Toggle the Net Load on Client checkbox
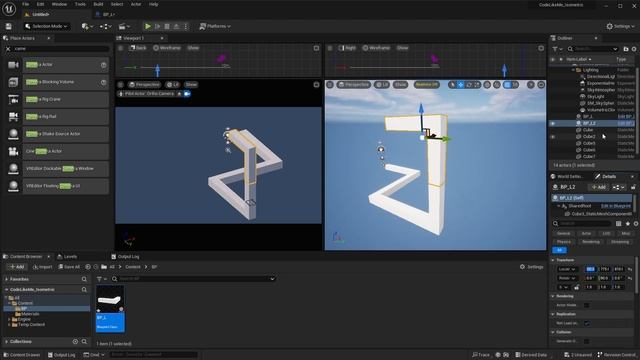This screenshot has height=360, width=640. (587, 323)
